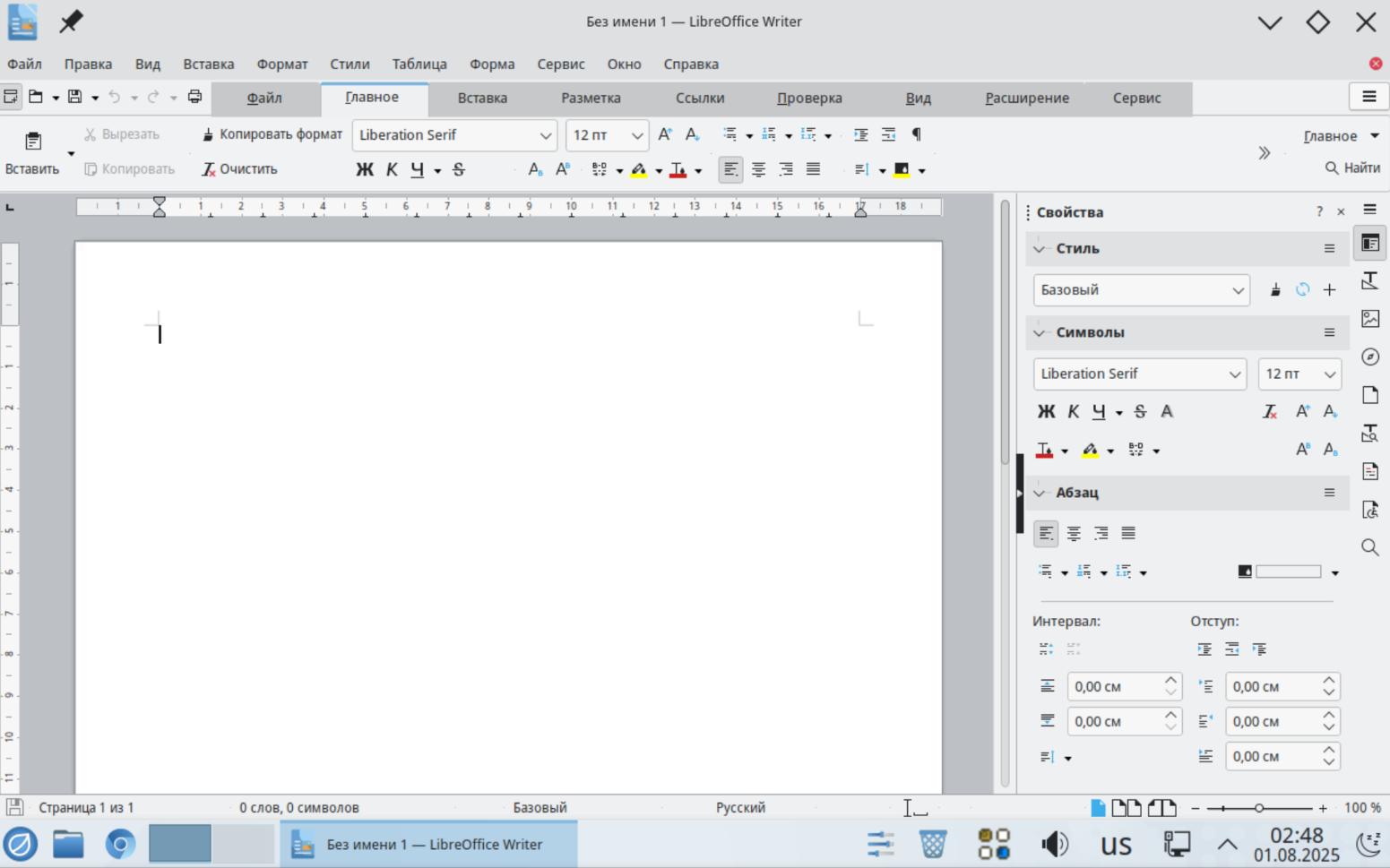Open the Liberation Serif font dropdown in the ribbon
The height and width of the screenshot is (868, 1390).
545,135
